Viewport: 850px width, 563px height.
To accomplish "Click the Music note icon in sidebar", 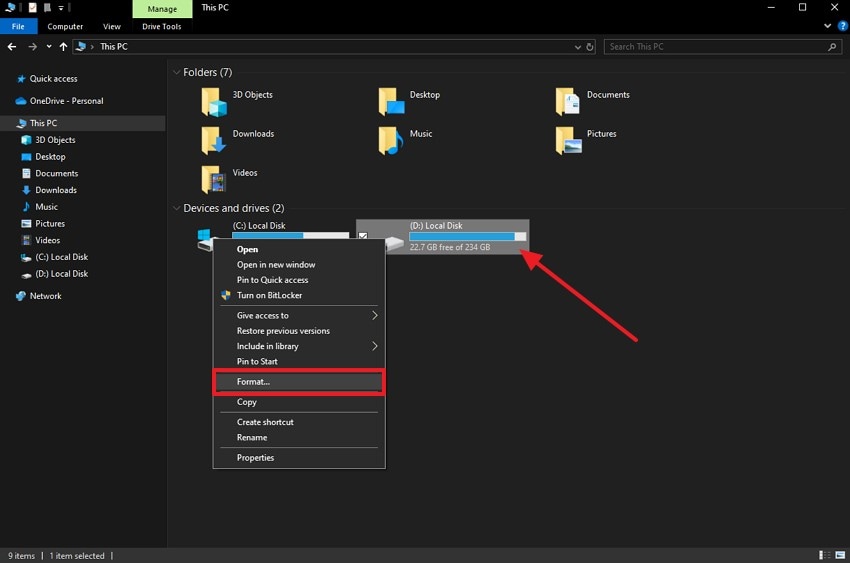I will coord(26,207).
